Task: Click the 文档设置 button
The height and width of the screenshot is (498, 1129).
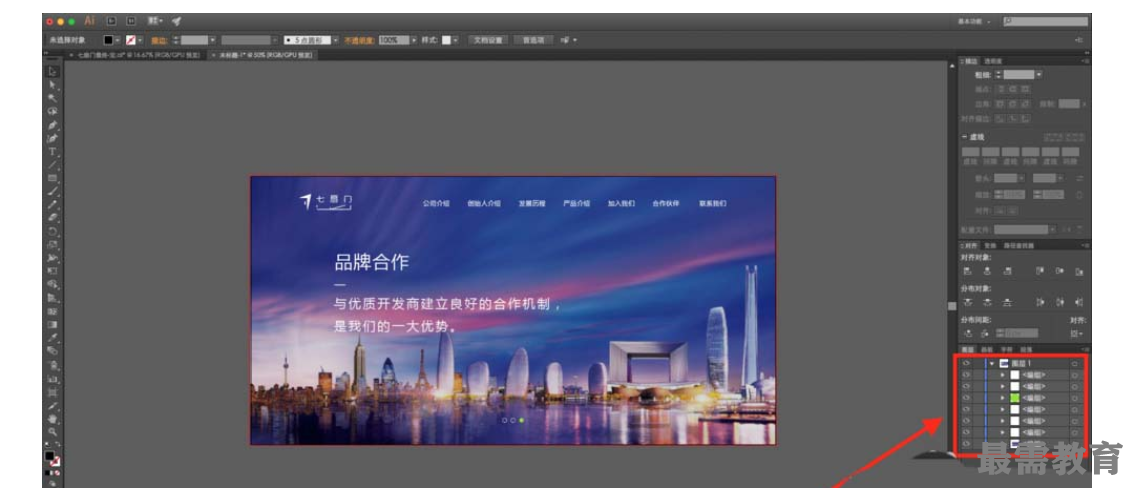Action: tap(488, 40)
